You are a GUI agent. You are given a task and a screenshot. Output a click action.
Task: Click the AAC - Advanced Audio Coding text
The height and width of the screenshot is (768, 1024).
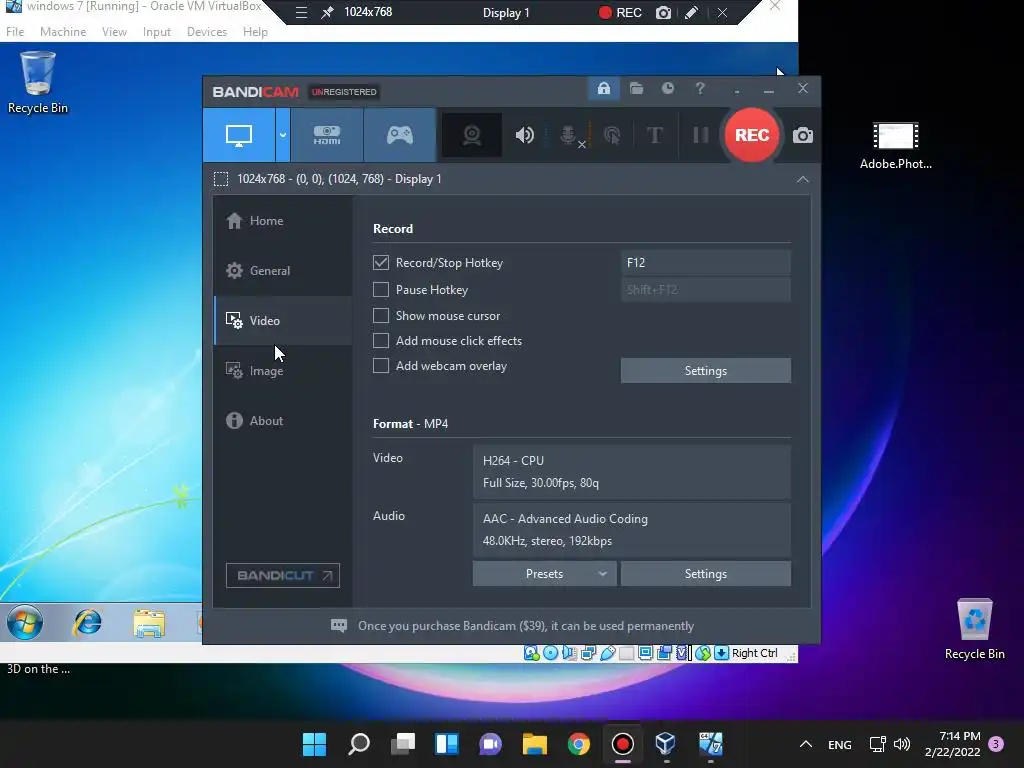point(565,519)
